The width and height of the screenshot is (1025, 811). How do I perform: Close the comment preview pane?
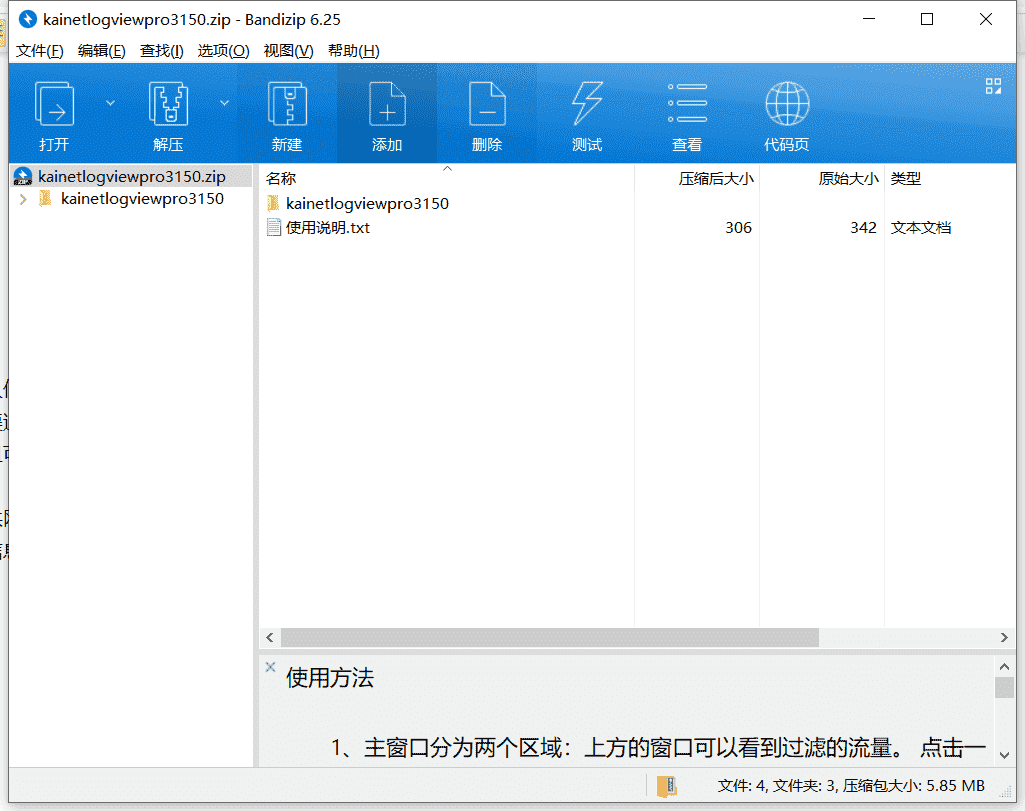270,667
